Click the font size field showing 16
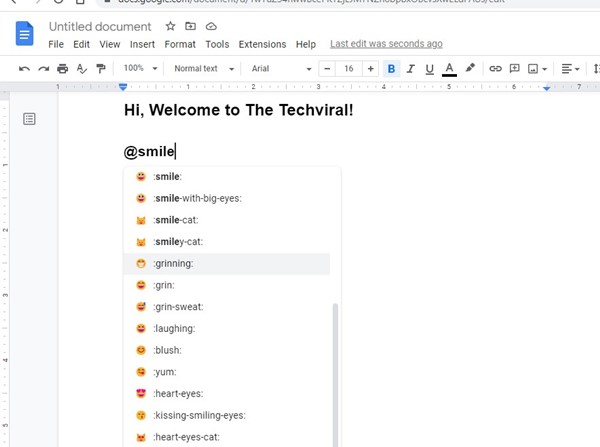Viewport: 600px width, 447px height. [349, 69]
